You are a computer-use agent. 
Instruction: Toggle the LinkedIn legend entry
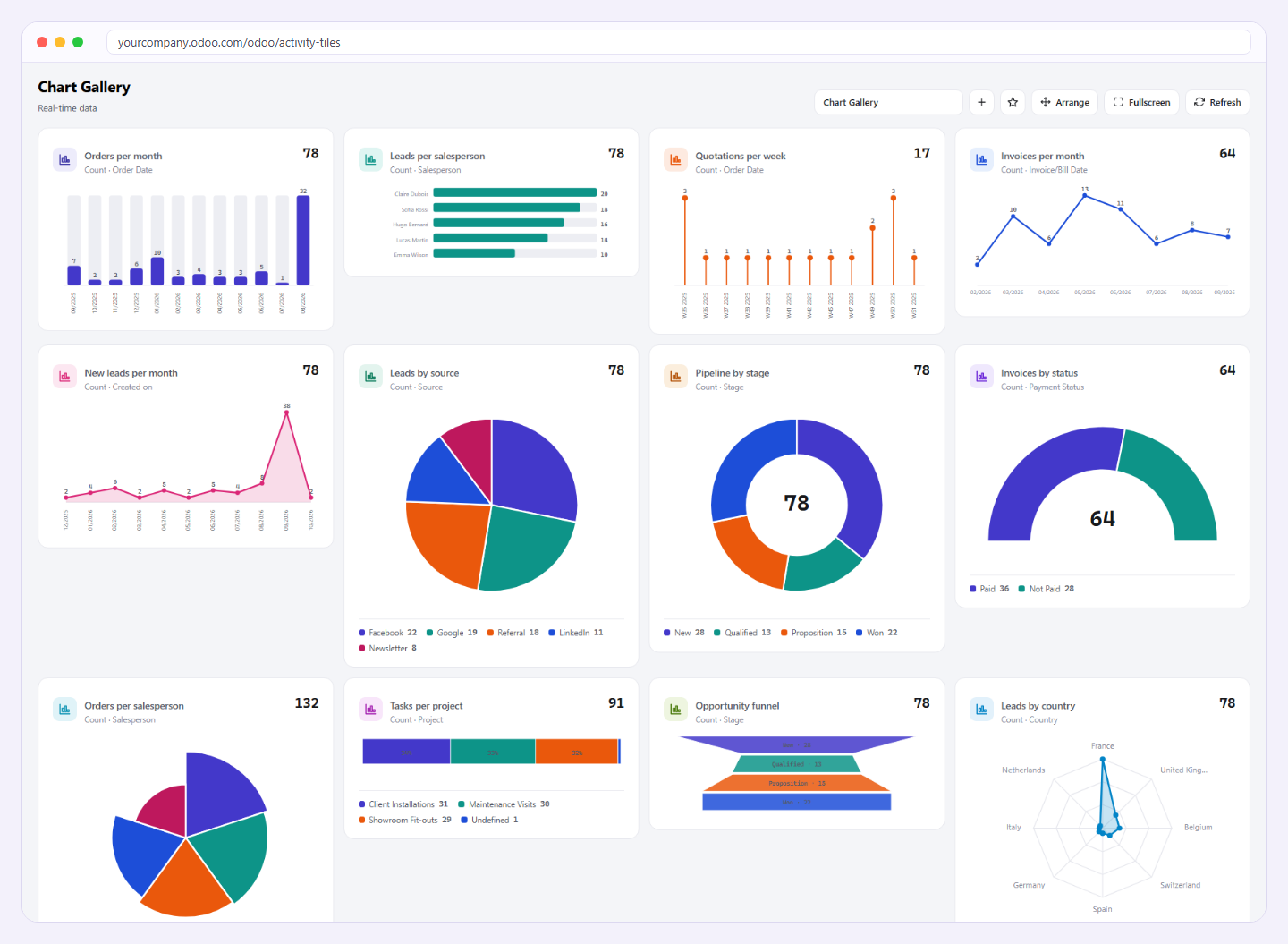(576, 633)
